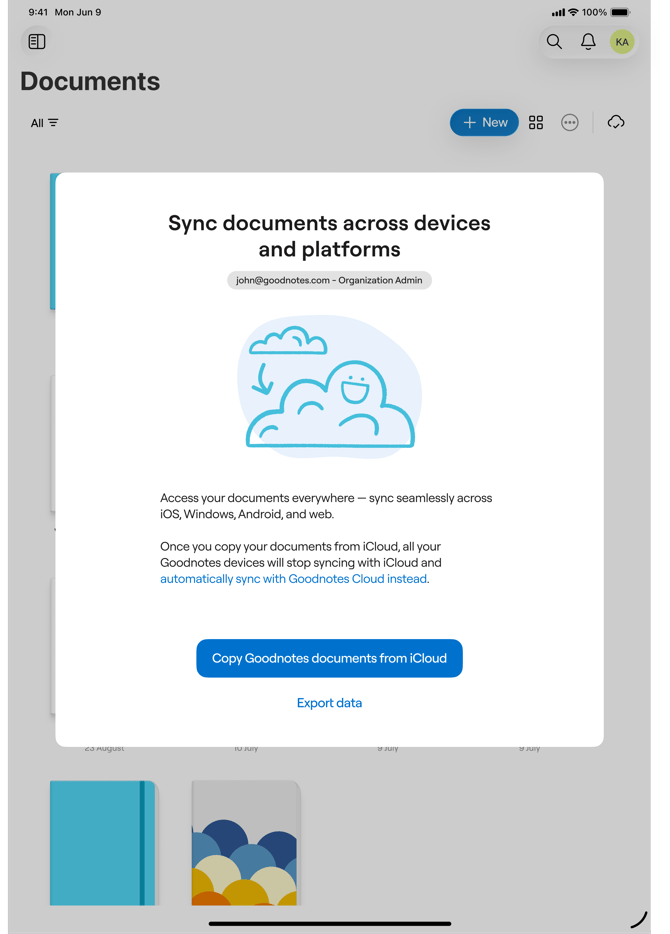Viewport: 670px width, 934px height.
Task: Select the Documents page heading
Action: [90, 82]
